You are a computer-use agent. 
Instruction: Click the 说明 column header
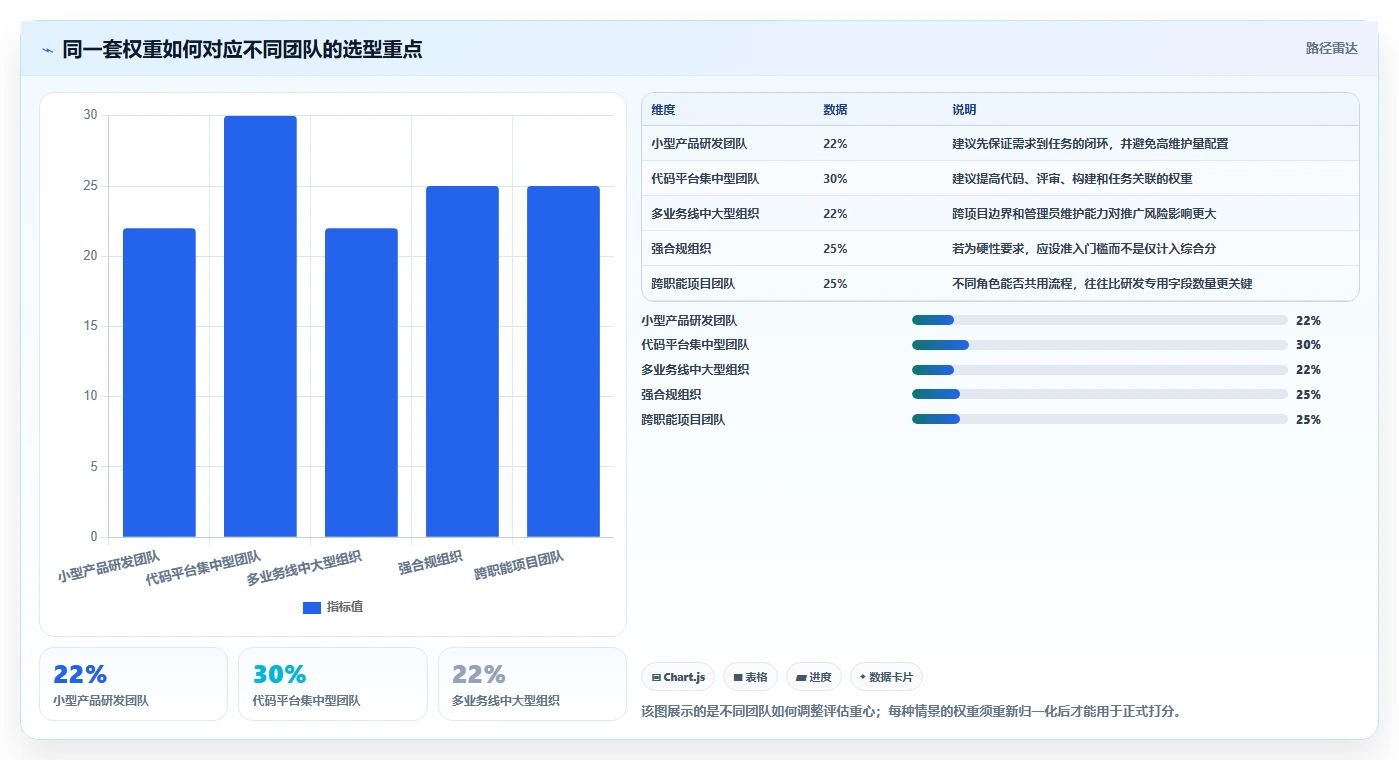coord(964,110)
